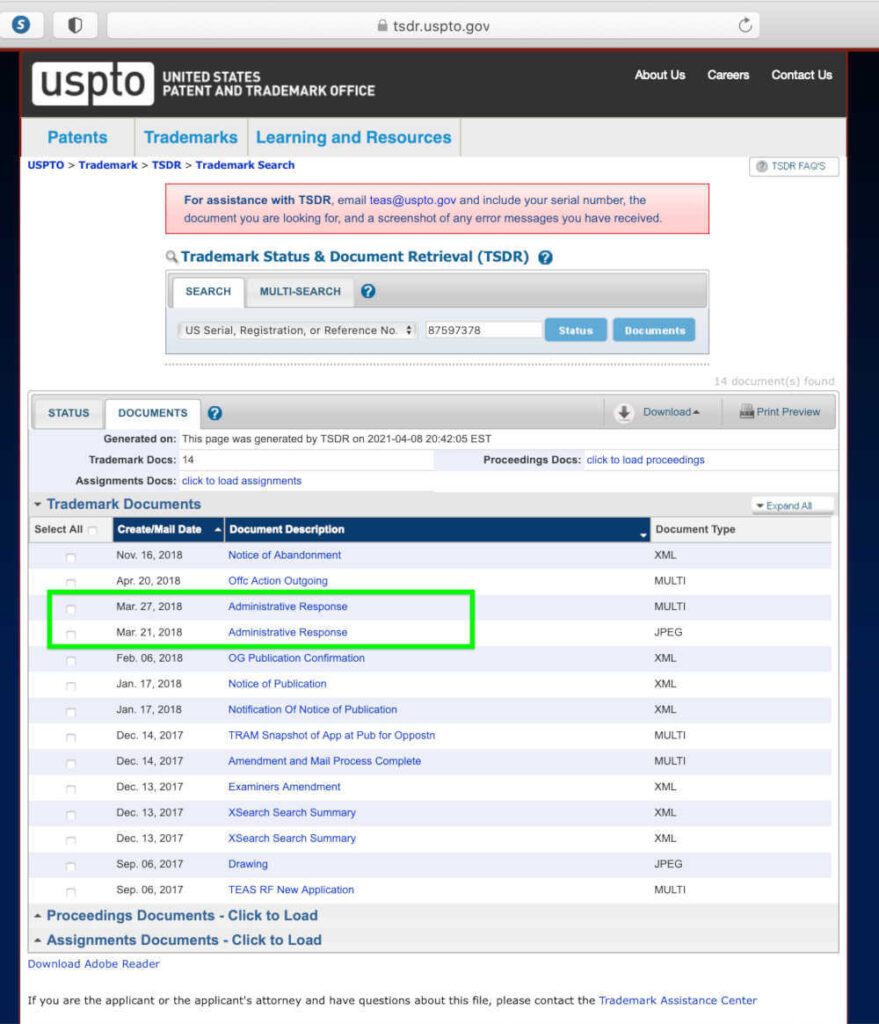879x1024 pixels.
Task: Tick the Select All checkbox
Action: click(92, 530)
